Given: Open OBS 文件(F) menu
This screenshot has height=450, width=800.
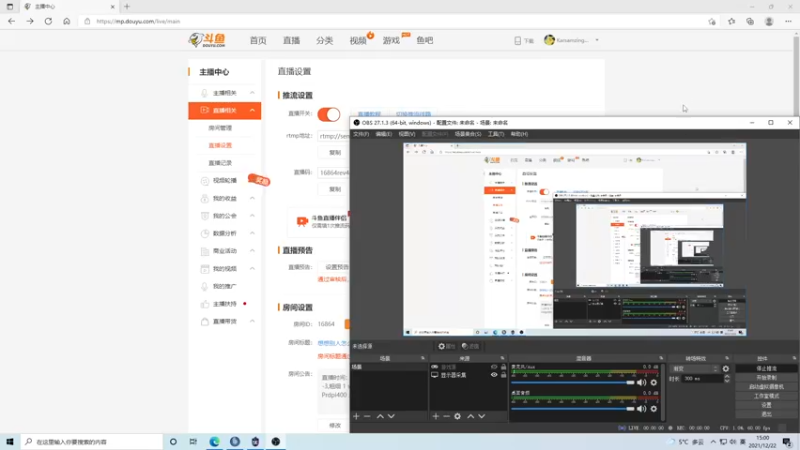Looking at the screenshot, I should (x=361, y=134).
